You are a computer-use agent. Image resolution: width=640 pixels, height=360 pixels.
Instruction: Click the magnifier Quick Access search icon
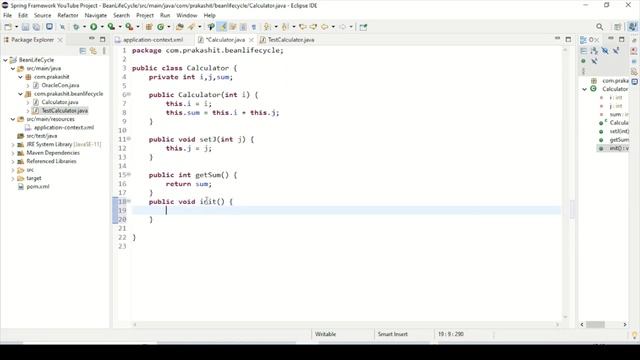[600, 27]
